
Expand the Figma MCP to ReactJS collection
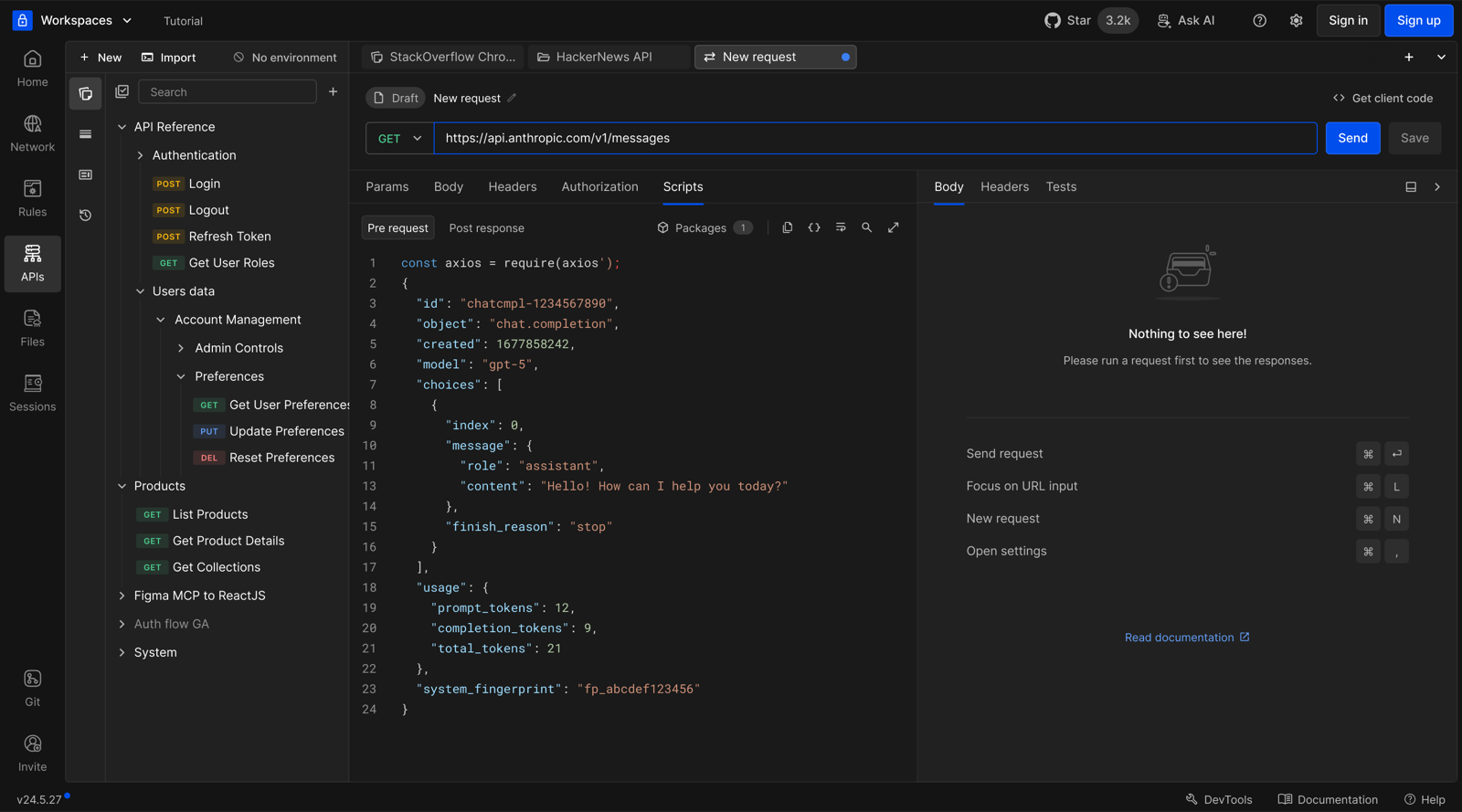[x=122, y=596]
